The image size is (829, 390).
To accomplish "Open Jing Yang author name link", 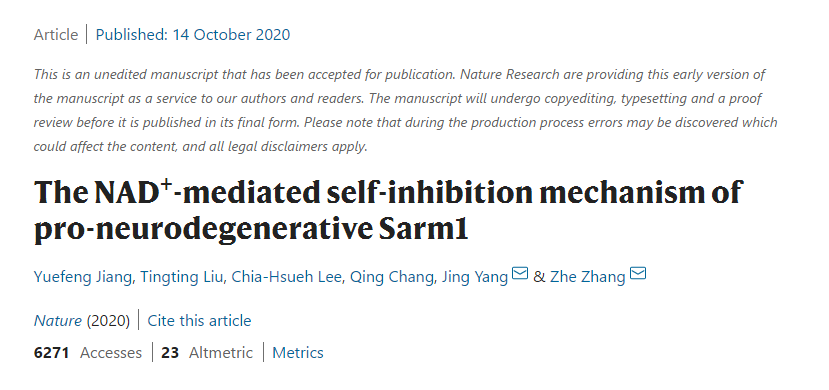I will (474, 277).
